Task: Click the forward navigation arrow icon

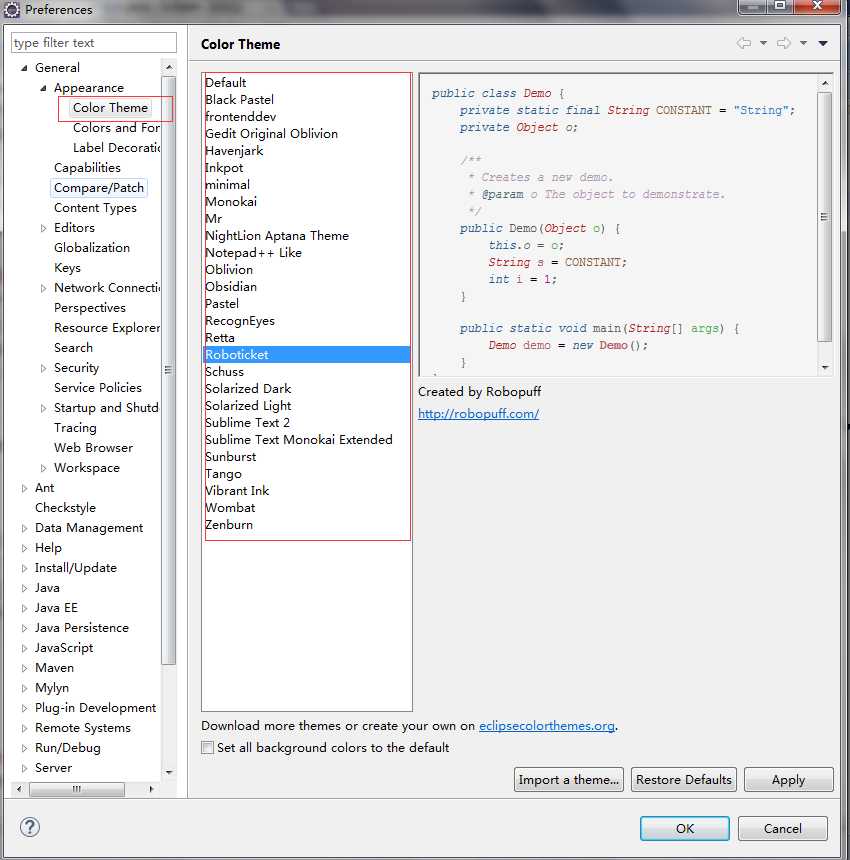Action: click(x=783, y=44)
